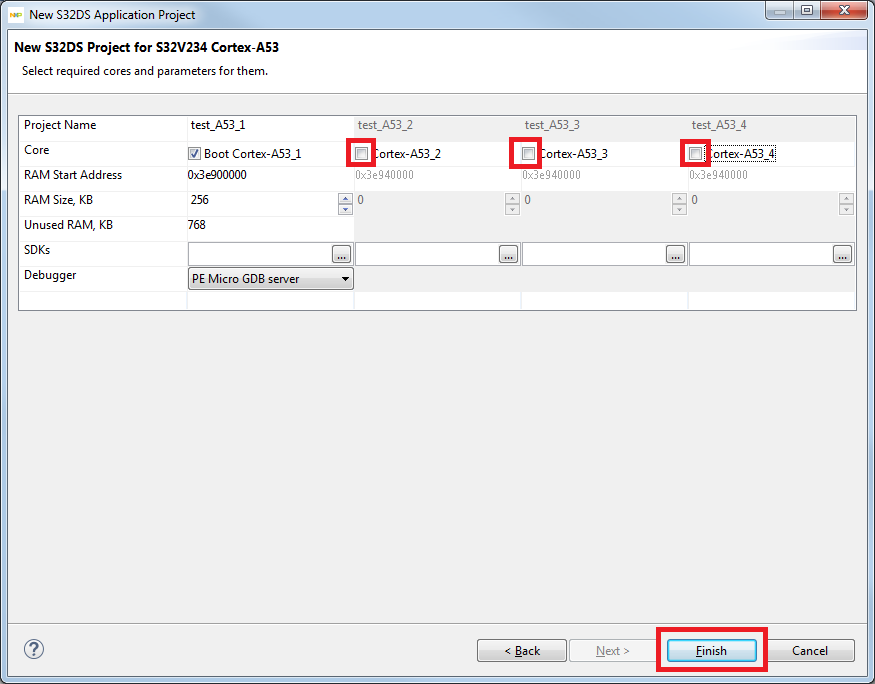Increase RAM size for test_A53_1
875x684 pixels.
point(345,199)
